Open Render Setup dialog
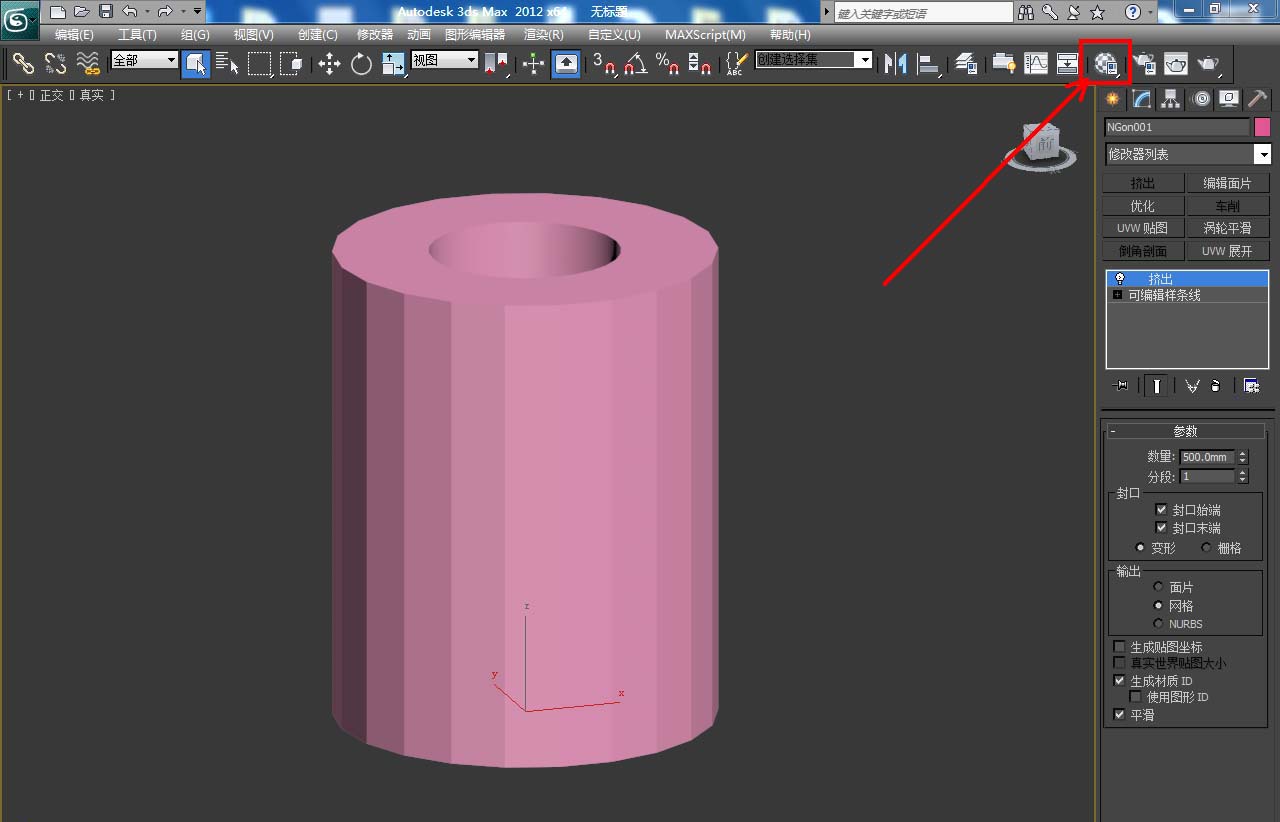This screenshot has height=822, width=1280. pyautogui.click(x=1144, y=63)
